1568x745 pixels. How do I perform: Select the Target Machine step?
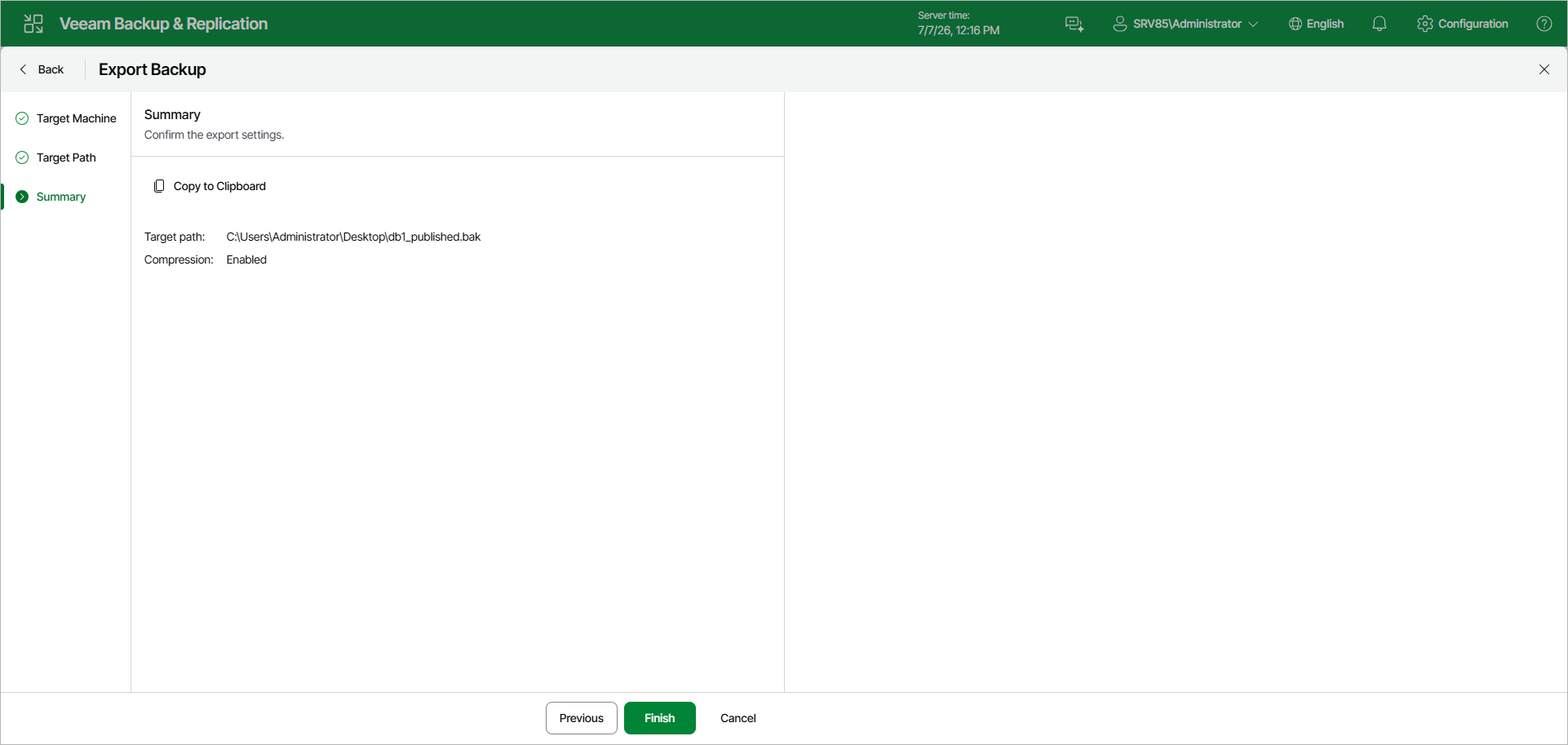pos(66,118)
